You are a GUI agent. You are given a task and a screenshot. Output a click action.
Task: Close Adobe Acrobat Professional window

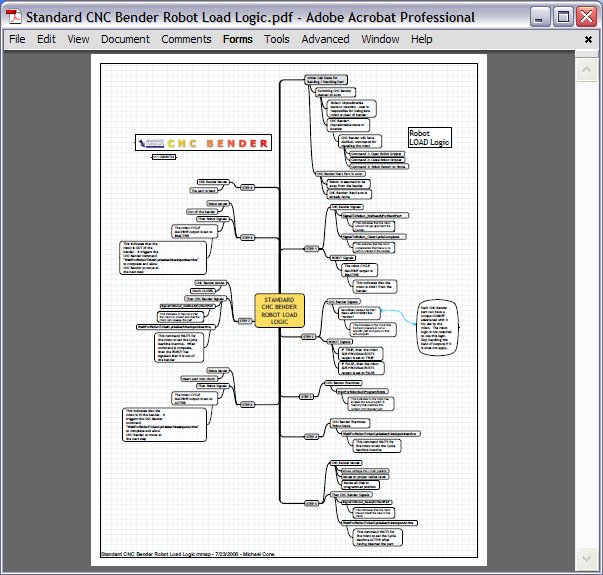pyautogui.click(x=586, y=16)
